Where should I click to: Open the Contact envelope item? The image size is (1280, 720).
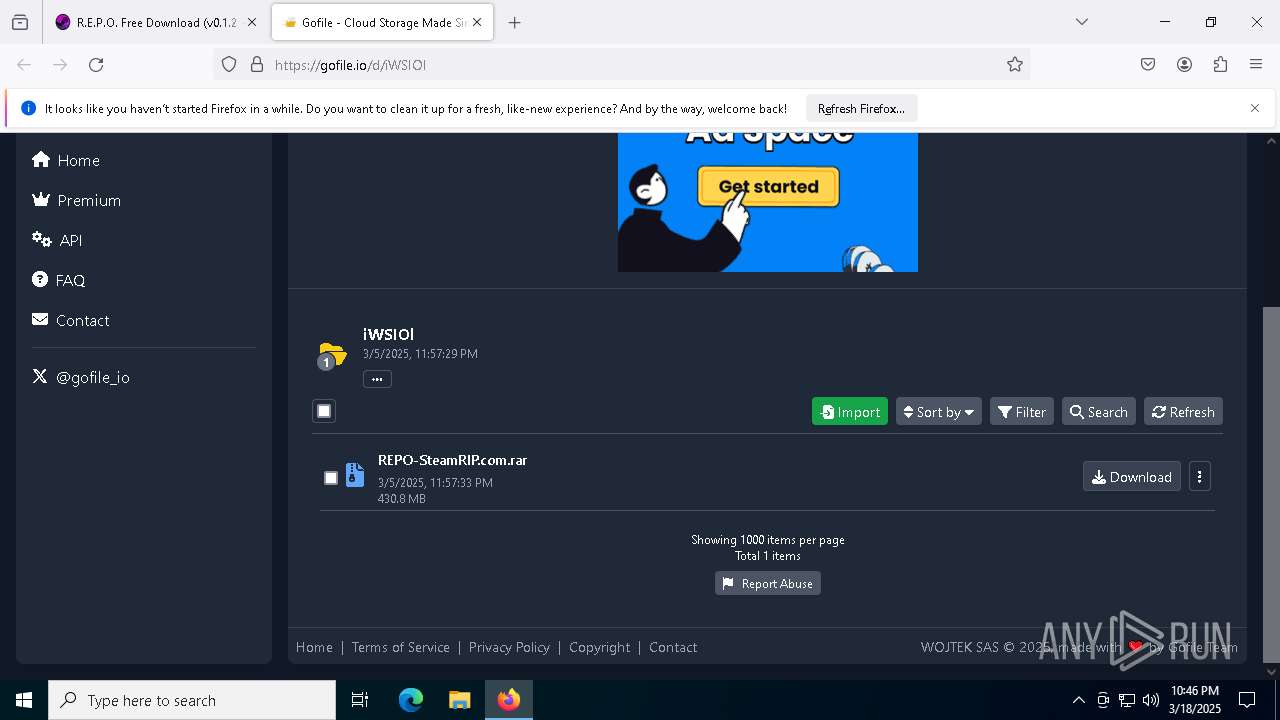pos(70,320)
